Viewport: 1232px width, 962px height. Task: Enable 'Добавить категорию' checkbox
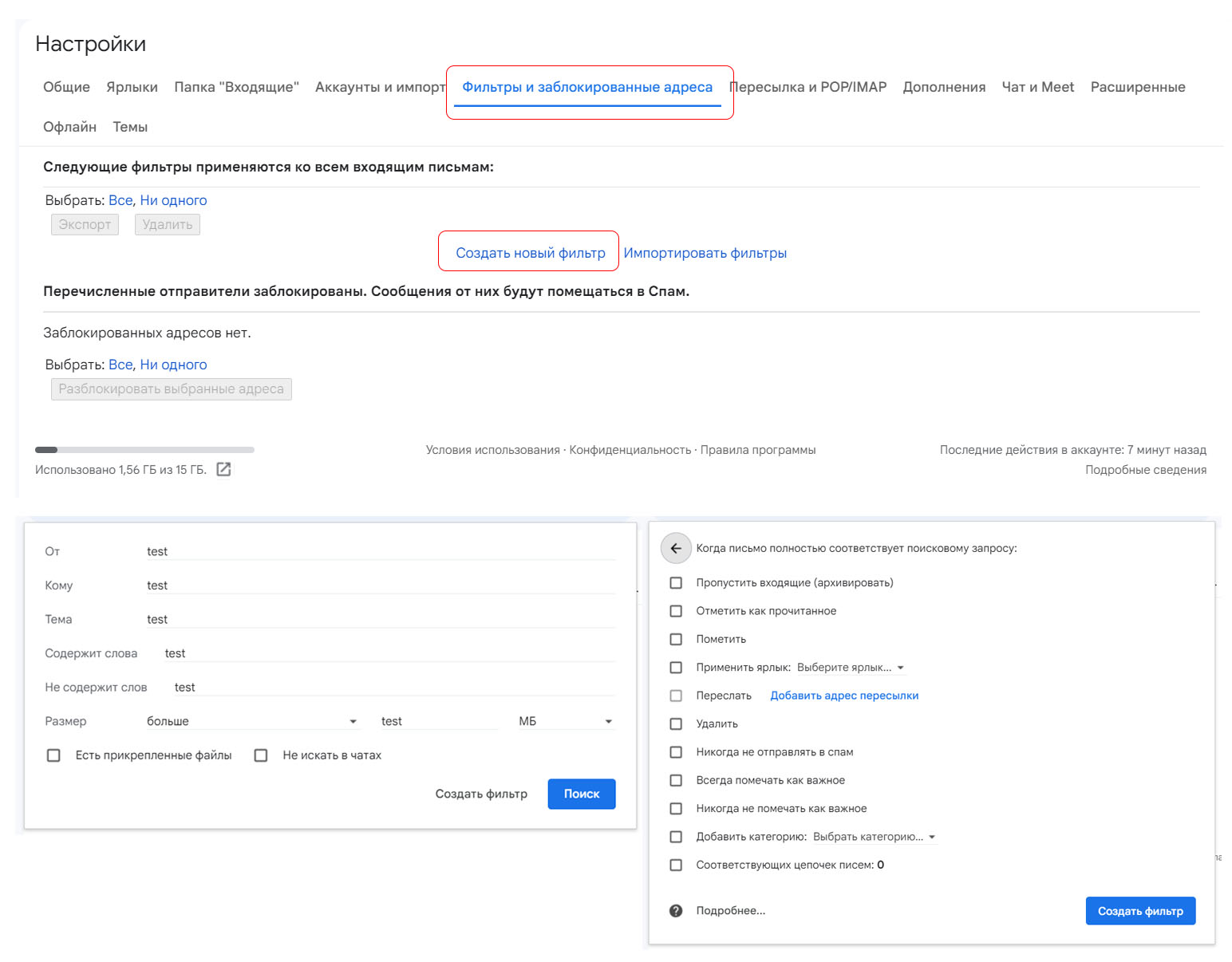click(676, 837)
